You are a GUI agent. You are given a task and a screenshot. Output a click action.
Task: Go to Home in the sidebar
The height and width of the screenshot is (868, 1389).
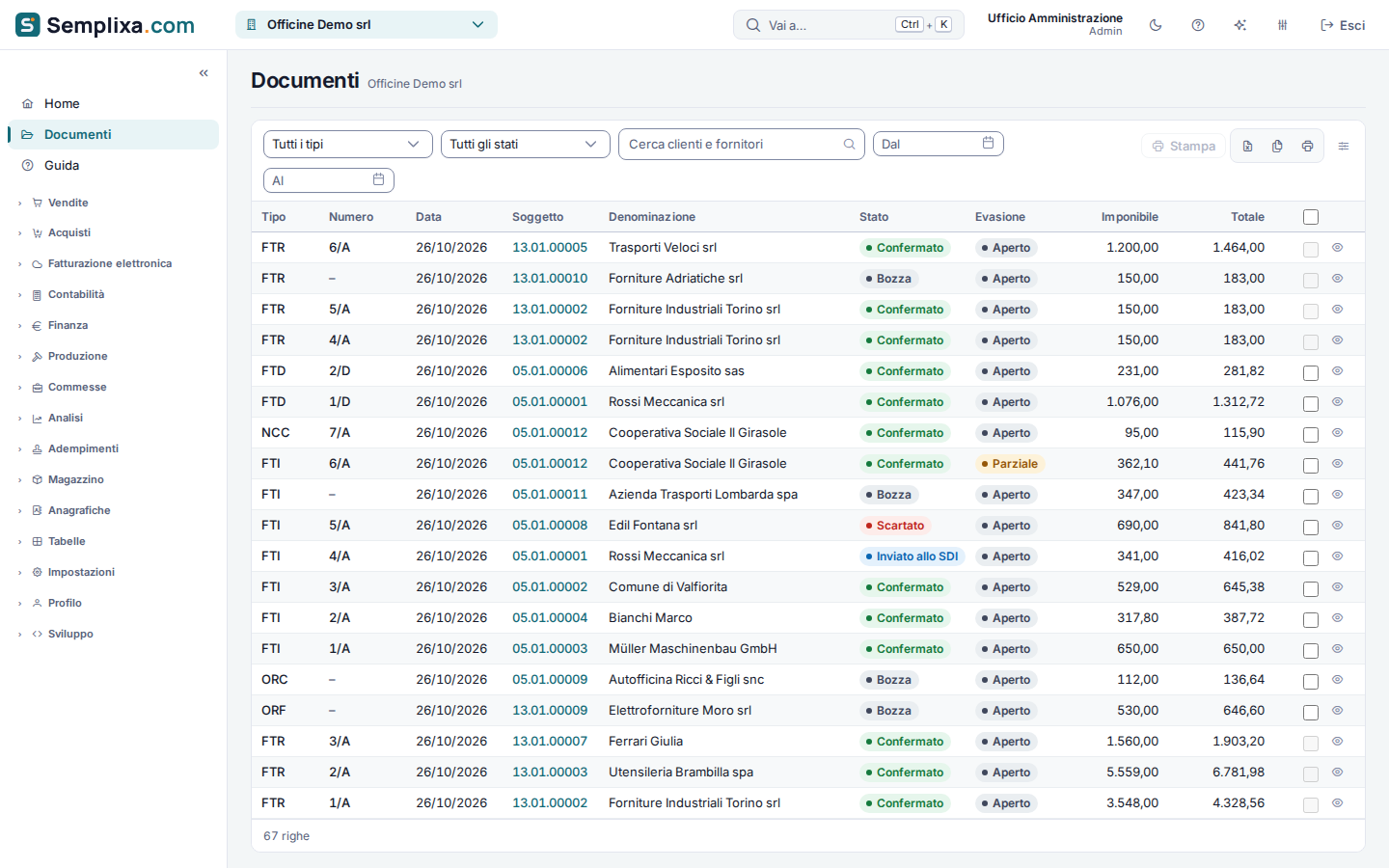pos(62,104)
